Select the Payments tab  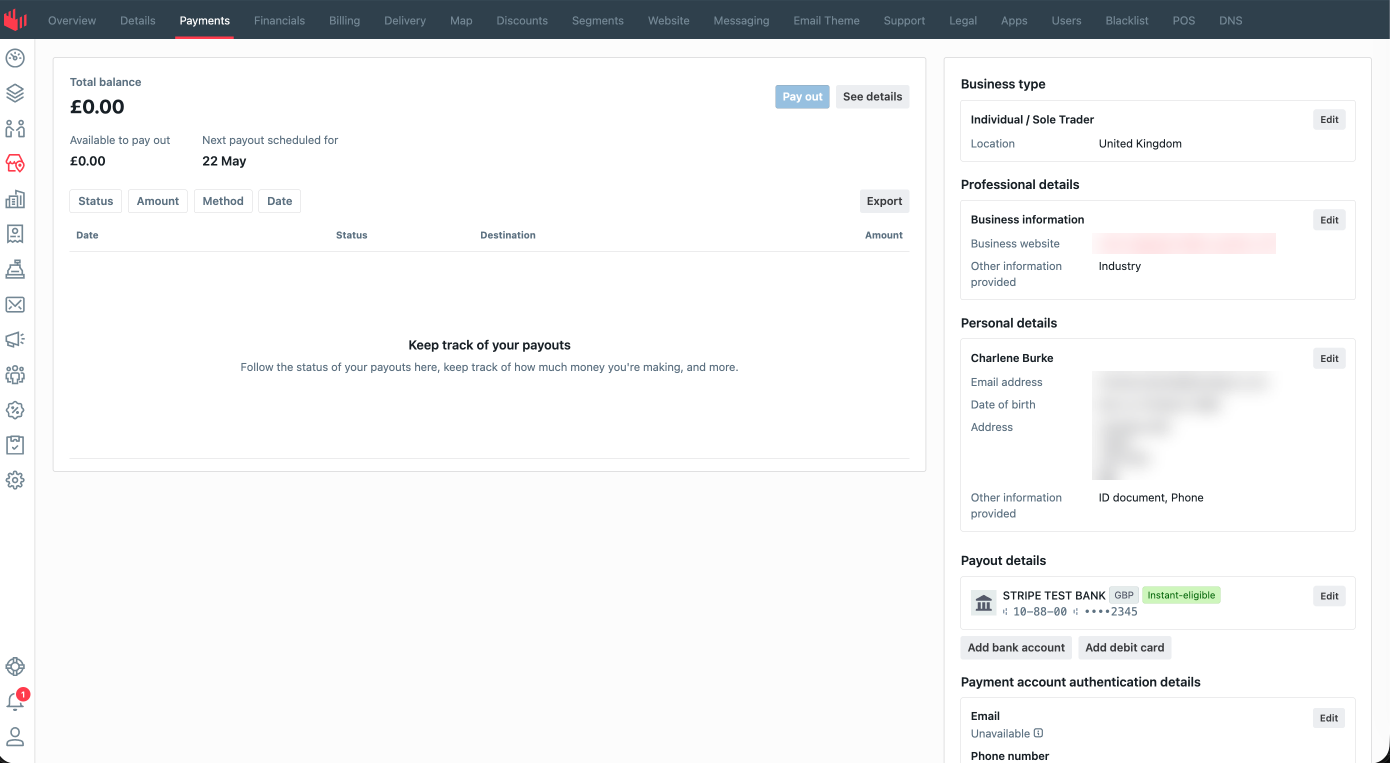point(205,20)
